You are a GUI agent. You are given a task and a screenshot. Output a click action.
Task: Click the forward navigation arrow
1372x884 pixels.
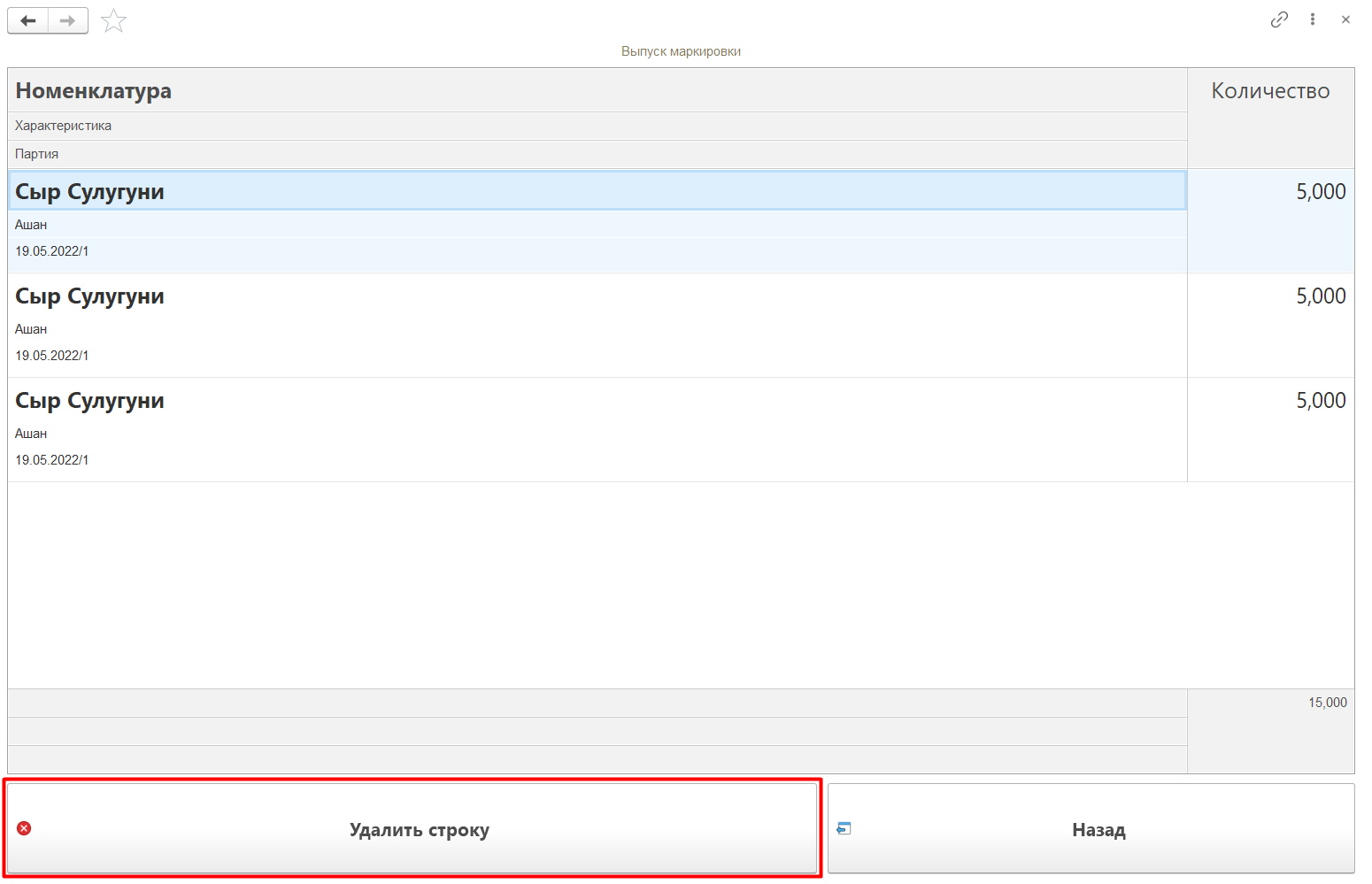click(x=68, y=20)
